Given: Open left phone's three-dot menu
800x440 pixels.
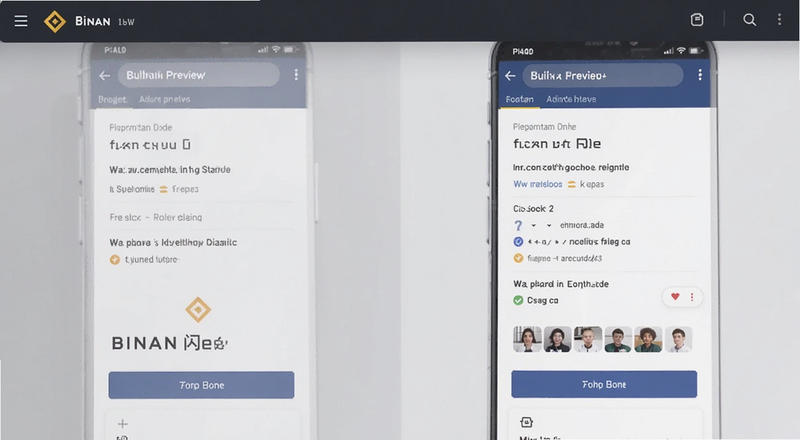Looking at the screenshot, I should (x=296, y=75).
